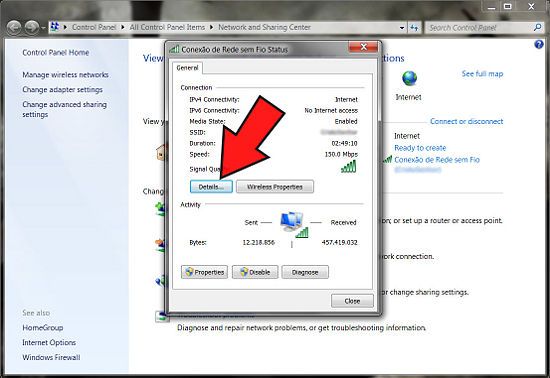The image size is (550, 378).
Task: Click the Internet globe icon
Action: coord(409,79)
